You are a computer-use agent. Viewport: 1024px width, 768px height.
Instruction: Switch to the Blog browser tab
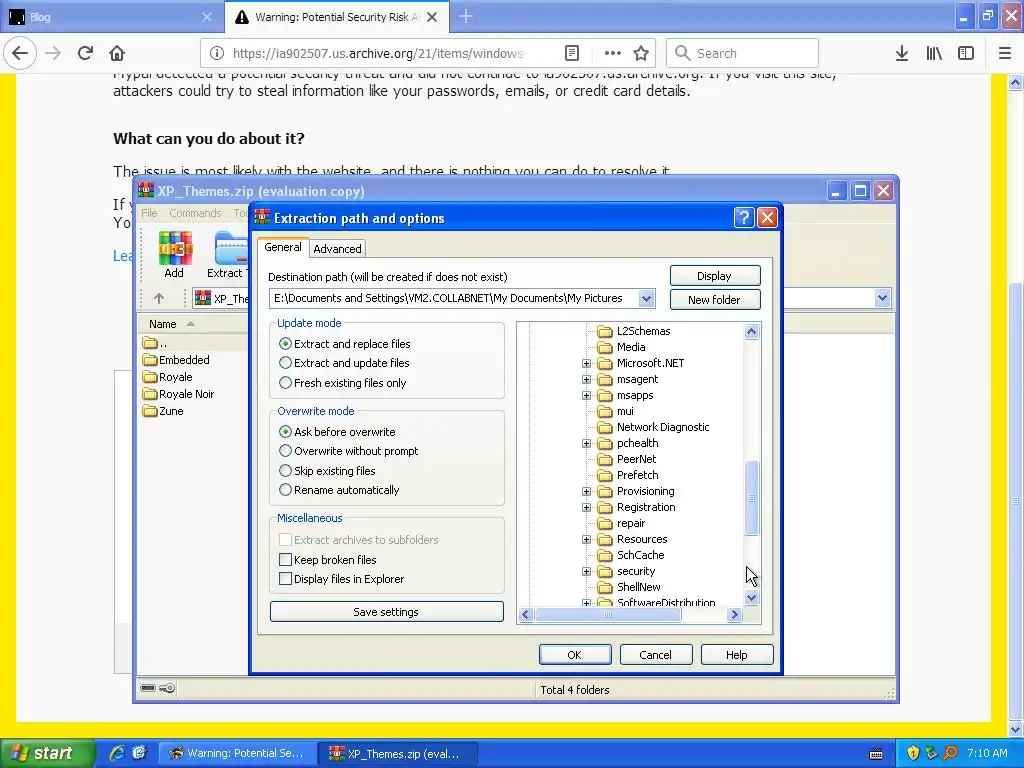tap(111, 17)
